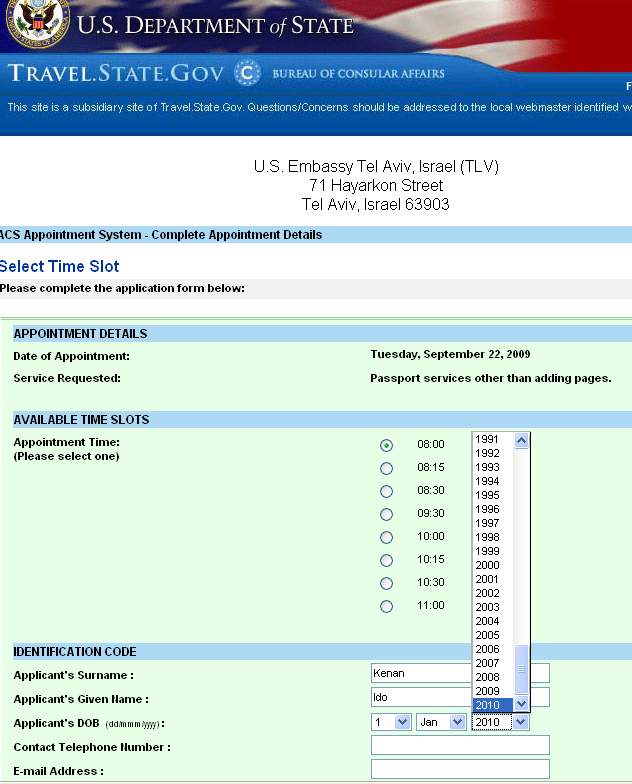632x784 pixels.
Task: Click the Consular Affairs circular emblem
Action: (x=246, y=73)
